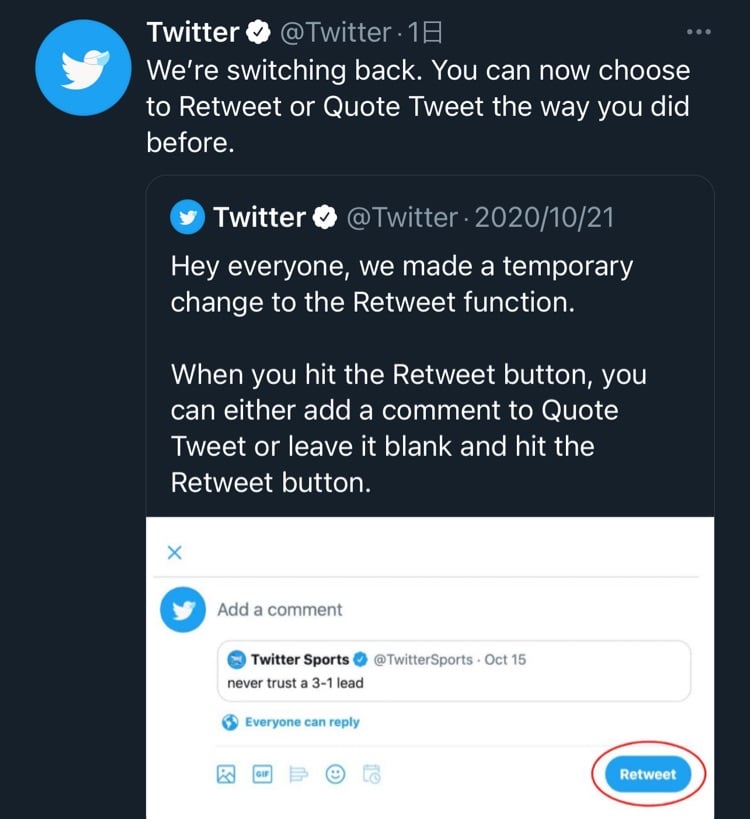Open the emoji picker icon

335,773
